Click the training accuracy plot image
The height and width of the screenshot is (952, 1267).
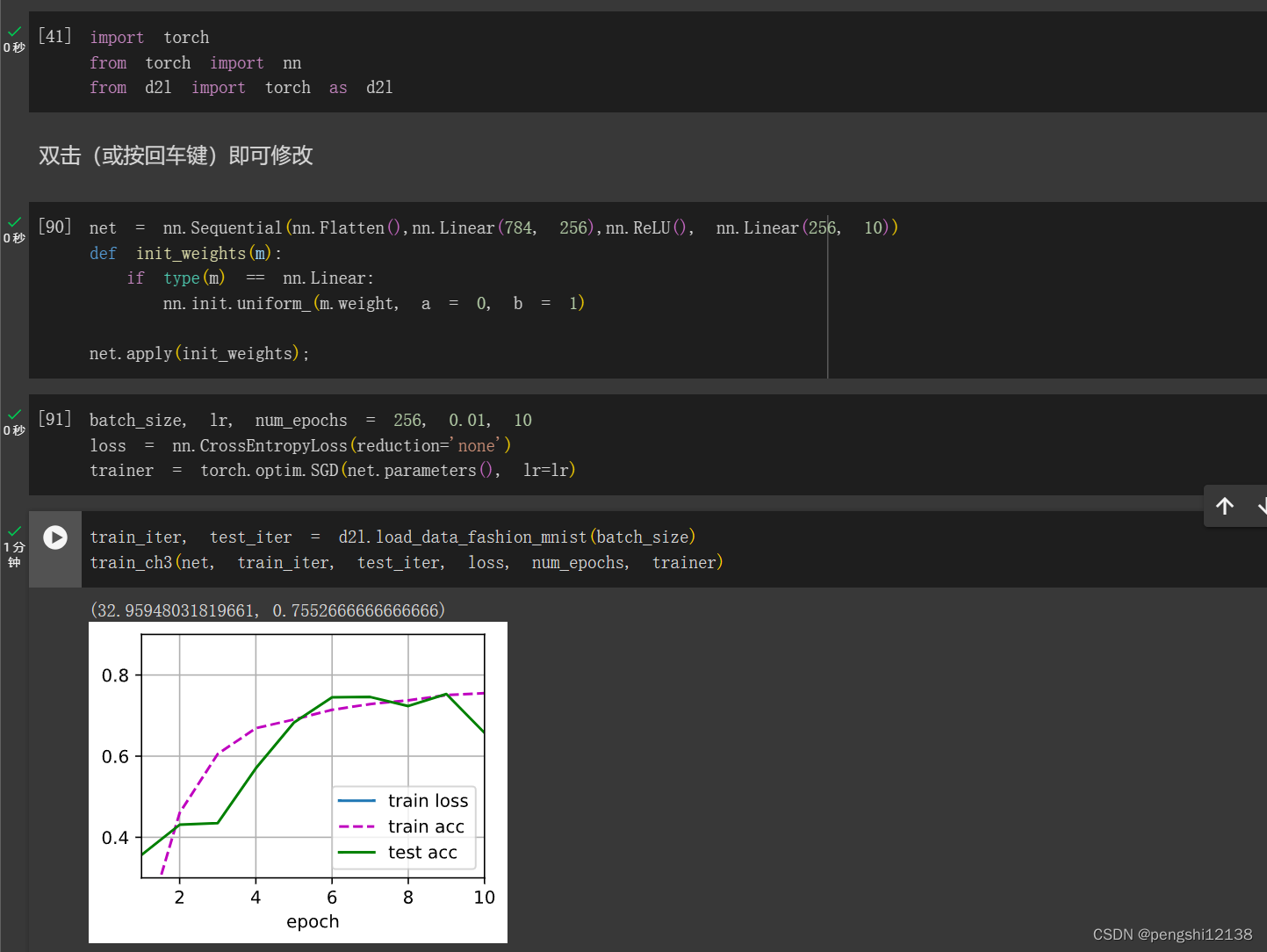298,783
